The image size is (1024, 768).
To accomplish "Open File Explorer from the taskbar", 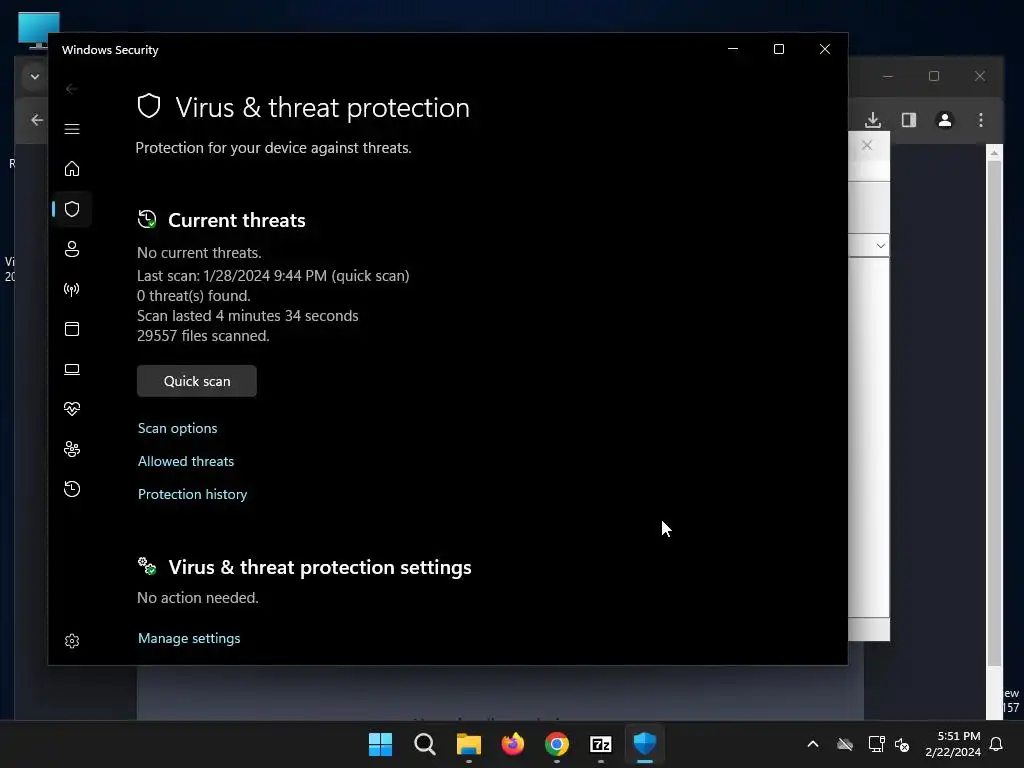I will coord(468,744).
